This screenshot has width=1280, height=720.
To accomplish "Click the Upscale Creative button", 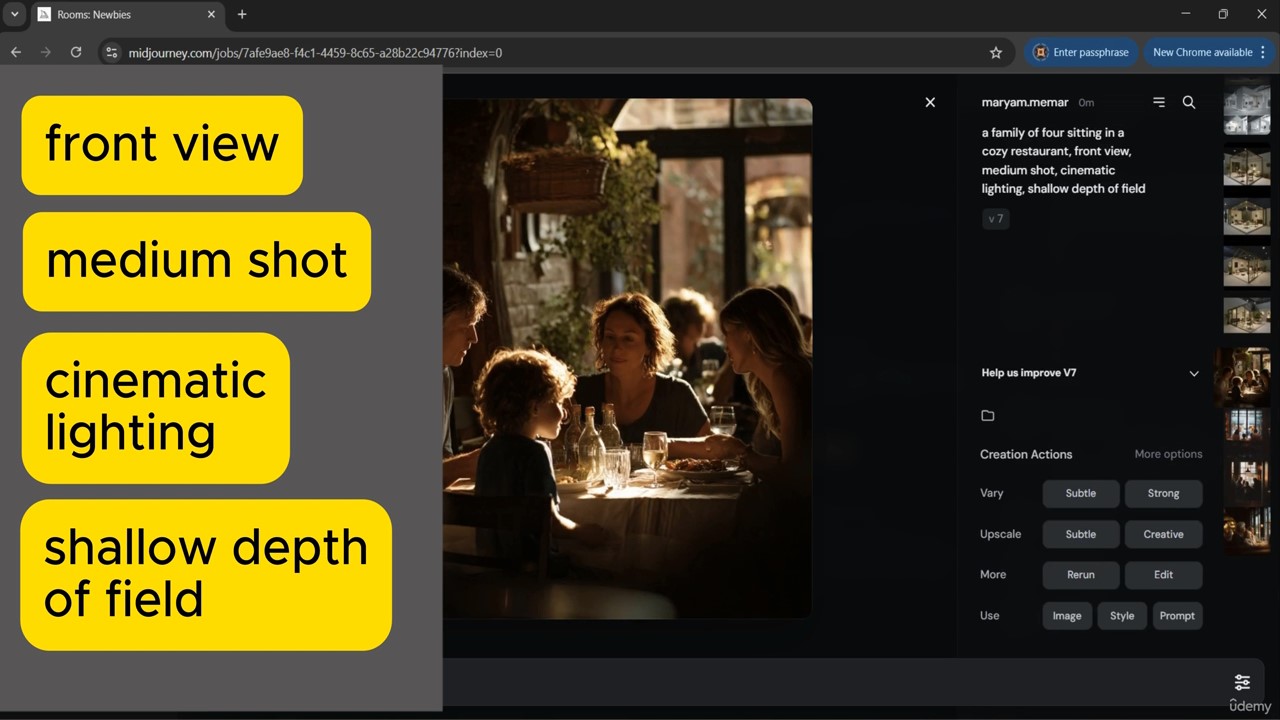I will click(1163, 534).
